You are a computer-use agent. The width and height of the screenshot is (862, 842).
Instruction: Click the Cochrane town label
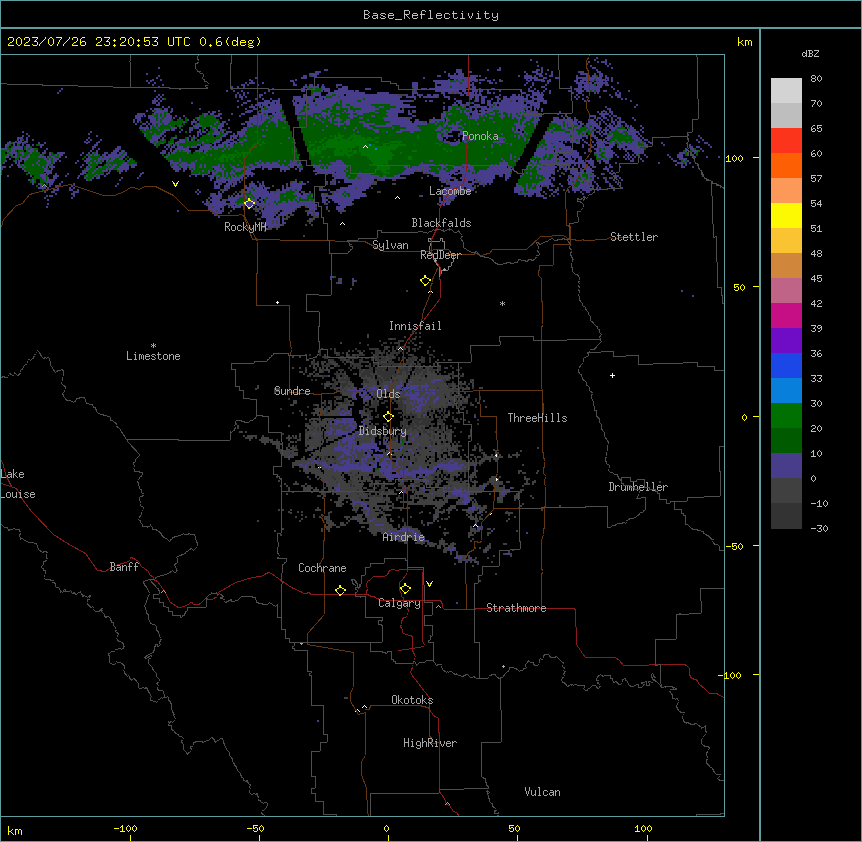tap(322, 568)
